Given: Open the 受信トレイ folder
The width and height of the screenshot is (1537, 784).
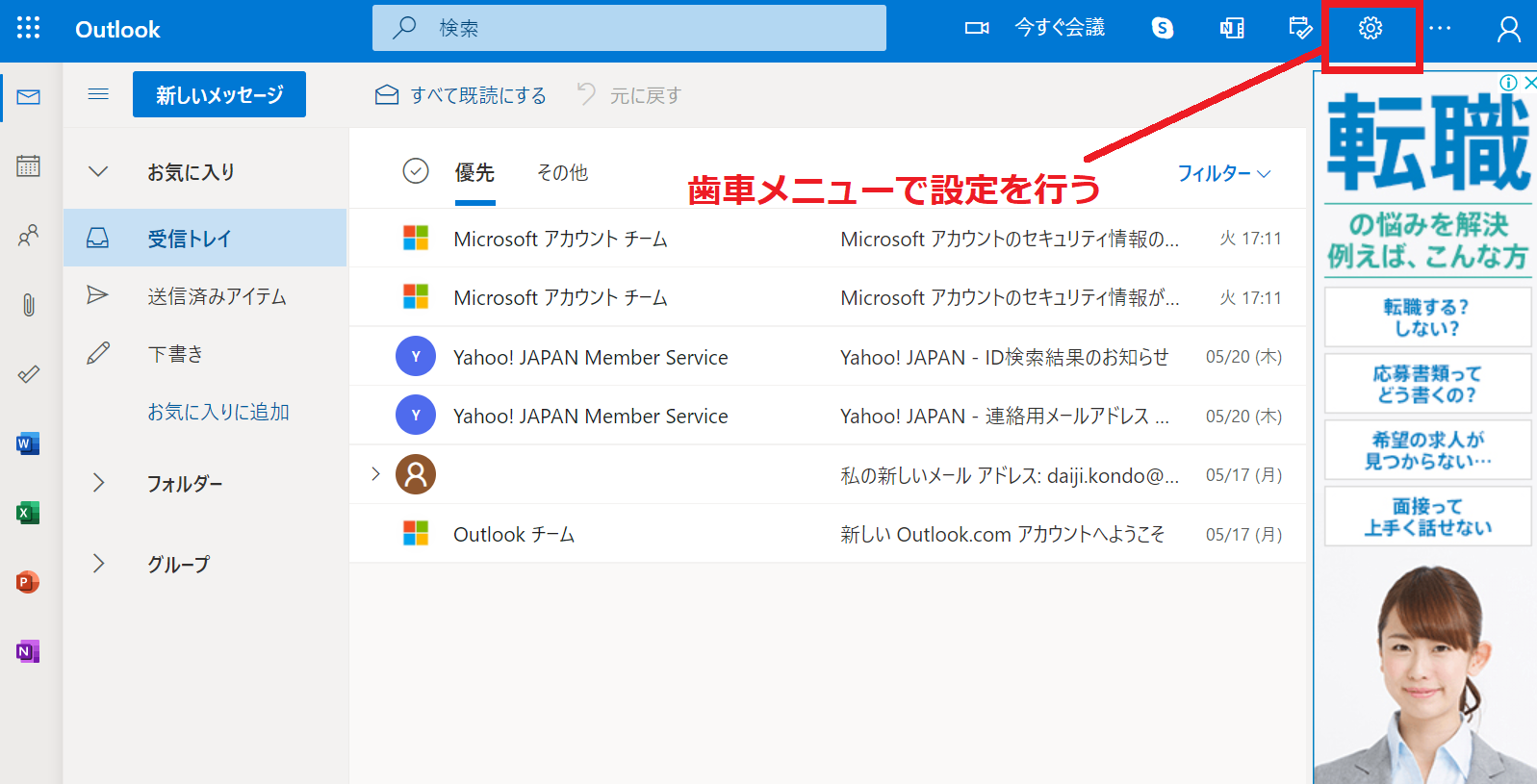Looking at the screenshot, I should pyautogui.click(x=205, y=238).
